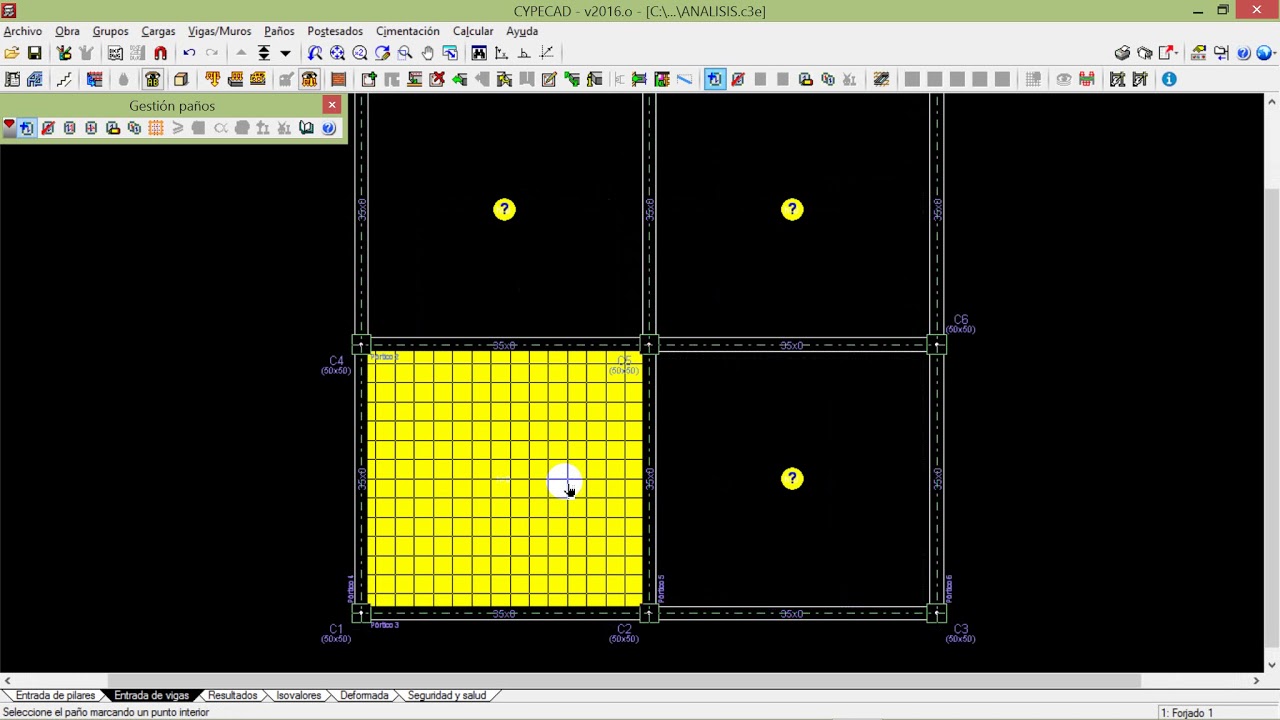The height and width of the screenshot is (720, 1280).
Task: Click the zoom extents icon
Action: (x=337, y=53)
